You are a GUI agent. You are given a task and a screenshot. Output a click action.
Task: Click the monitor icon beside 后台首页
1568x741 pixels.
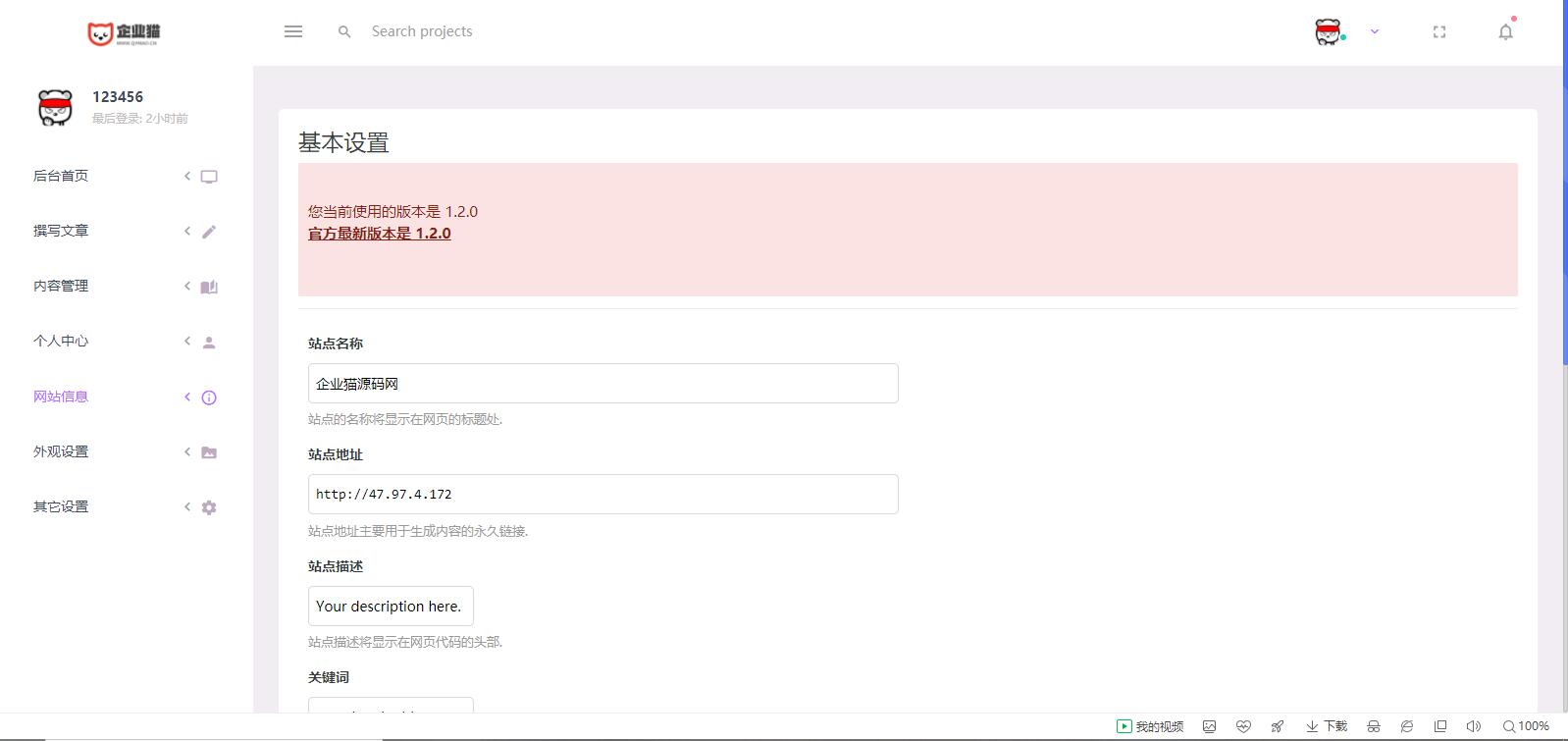pyautogui.click(x=209, y=177)
